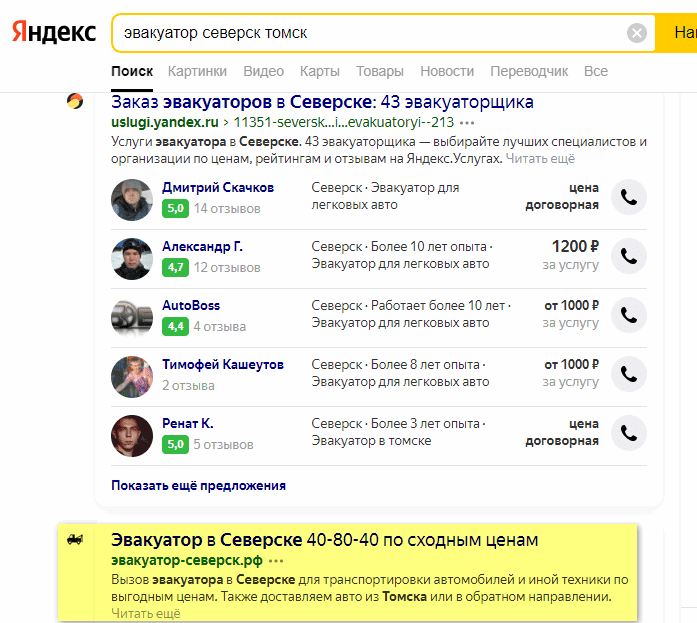Click the tow truck favicon

(75, 539)
